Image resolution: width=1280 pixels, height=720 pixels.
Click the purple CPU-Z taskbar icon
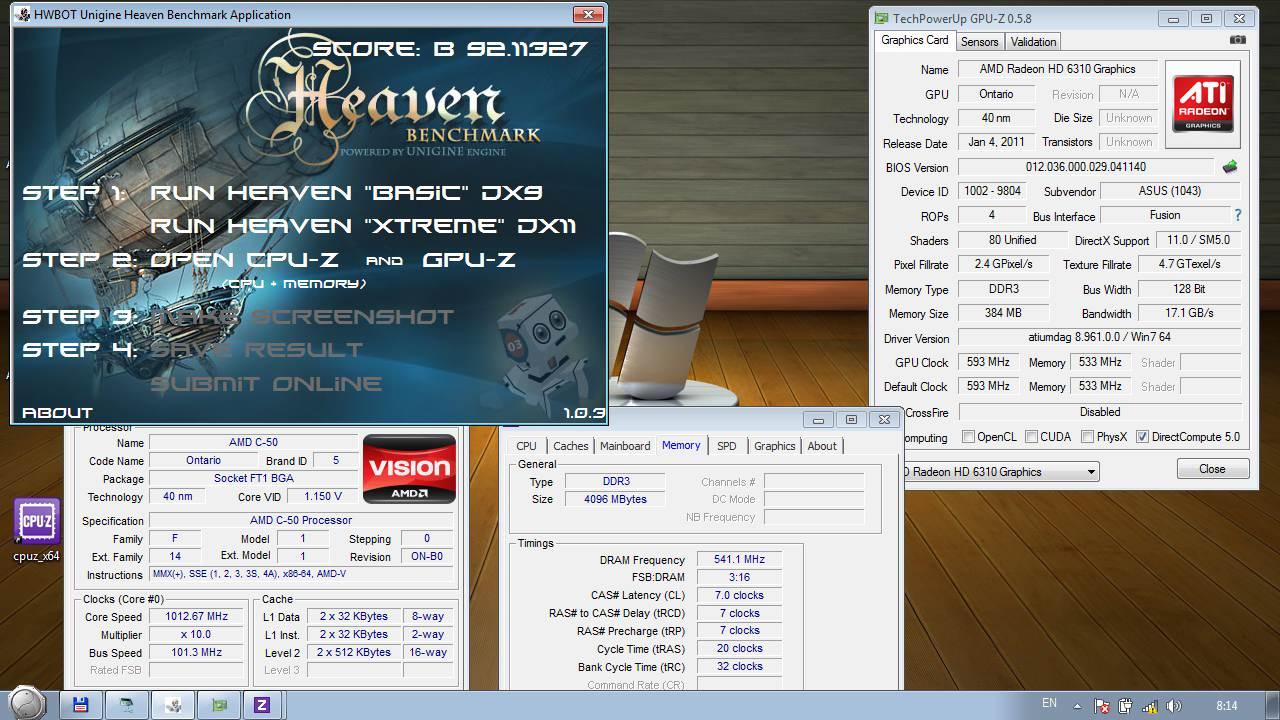click(x=262, y=704)
